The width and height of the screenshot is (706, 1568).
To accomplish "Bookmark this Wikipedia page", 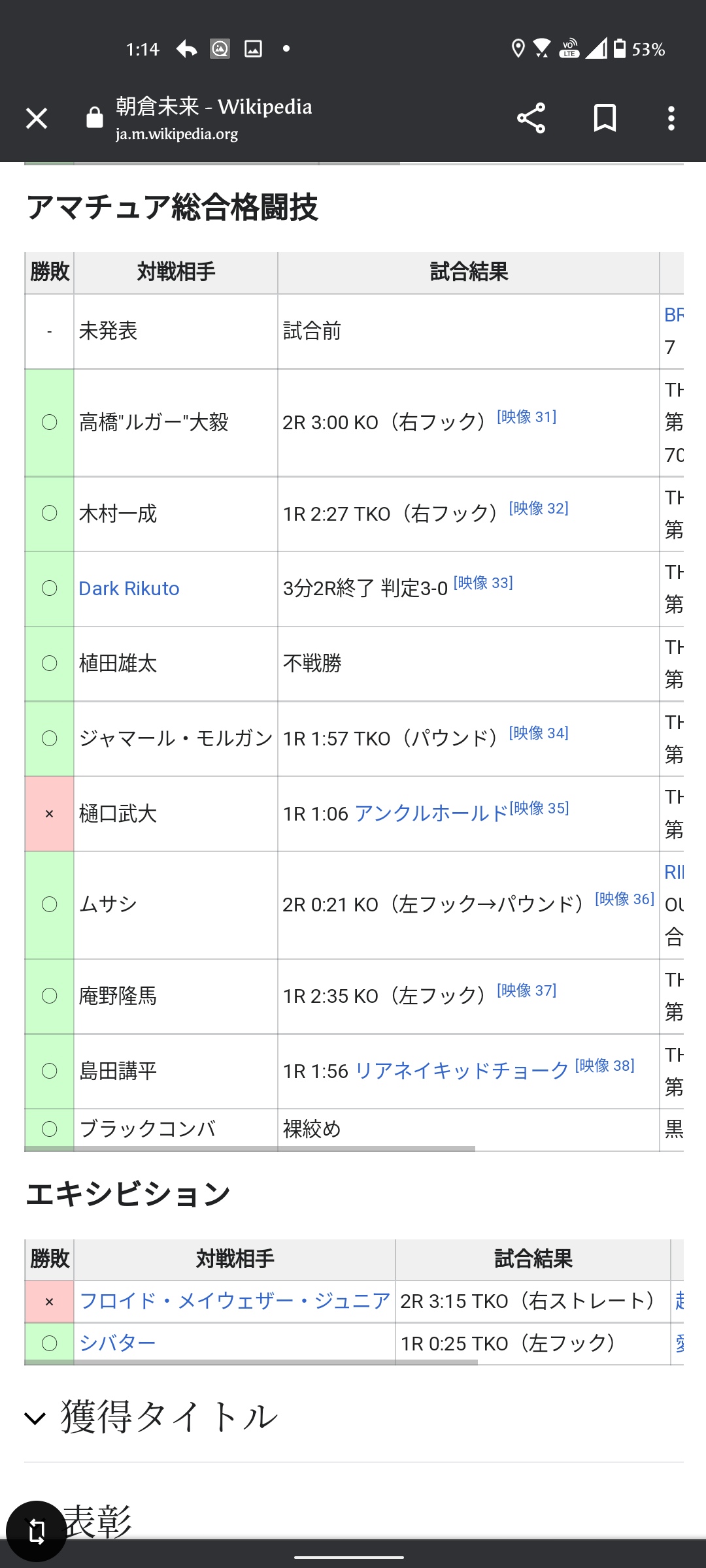I will tap(605, 118).
